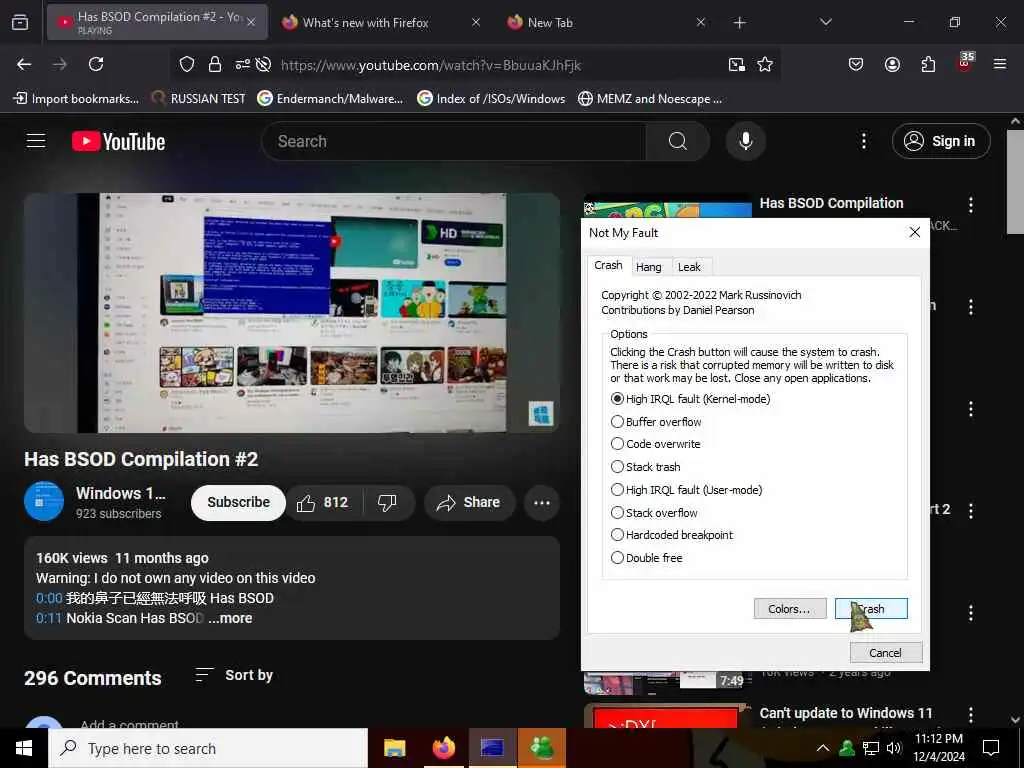
Task: Close the What's new with Firefox tab
Action: (475, 22)
